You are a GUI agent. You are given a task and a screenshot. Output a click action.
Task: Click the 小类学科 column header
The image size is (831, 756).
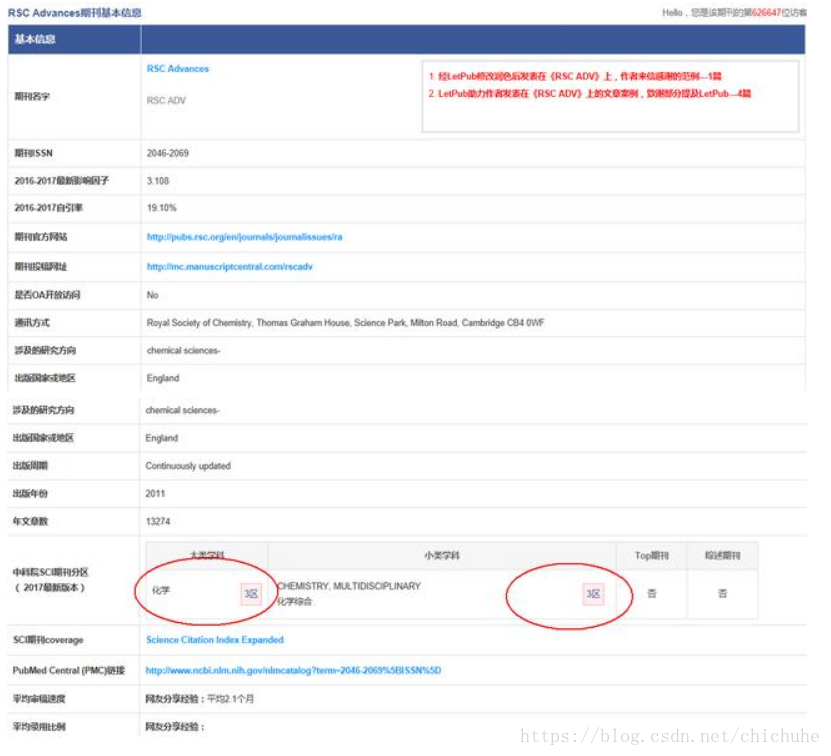click(x=442, y=556)
